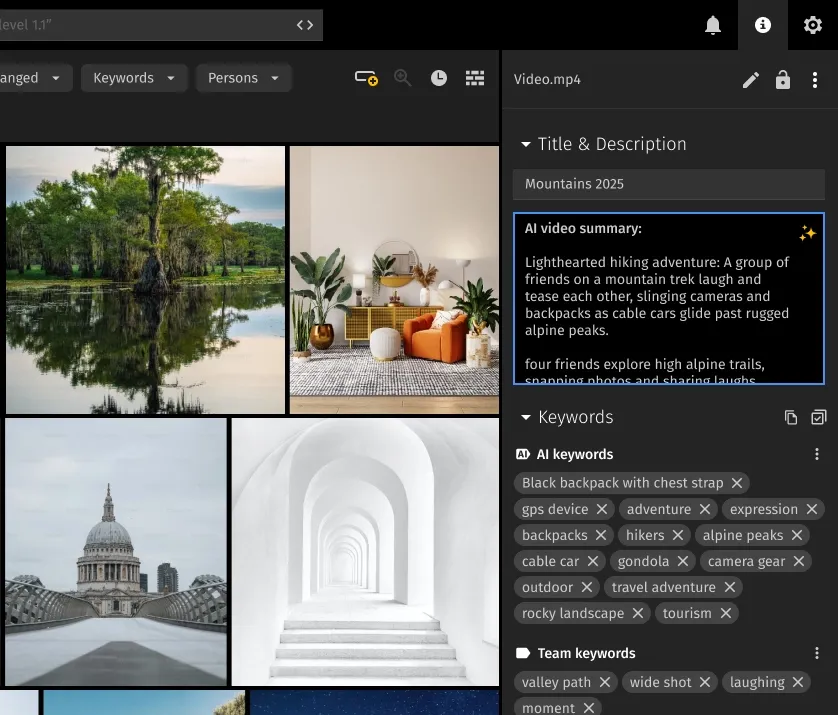The width and height of the screenshot is (838, 715).
Task: Switch grid layout view icon
Action: [x=475, y=78]
